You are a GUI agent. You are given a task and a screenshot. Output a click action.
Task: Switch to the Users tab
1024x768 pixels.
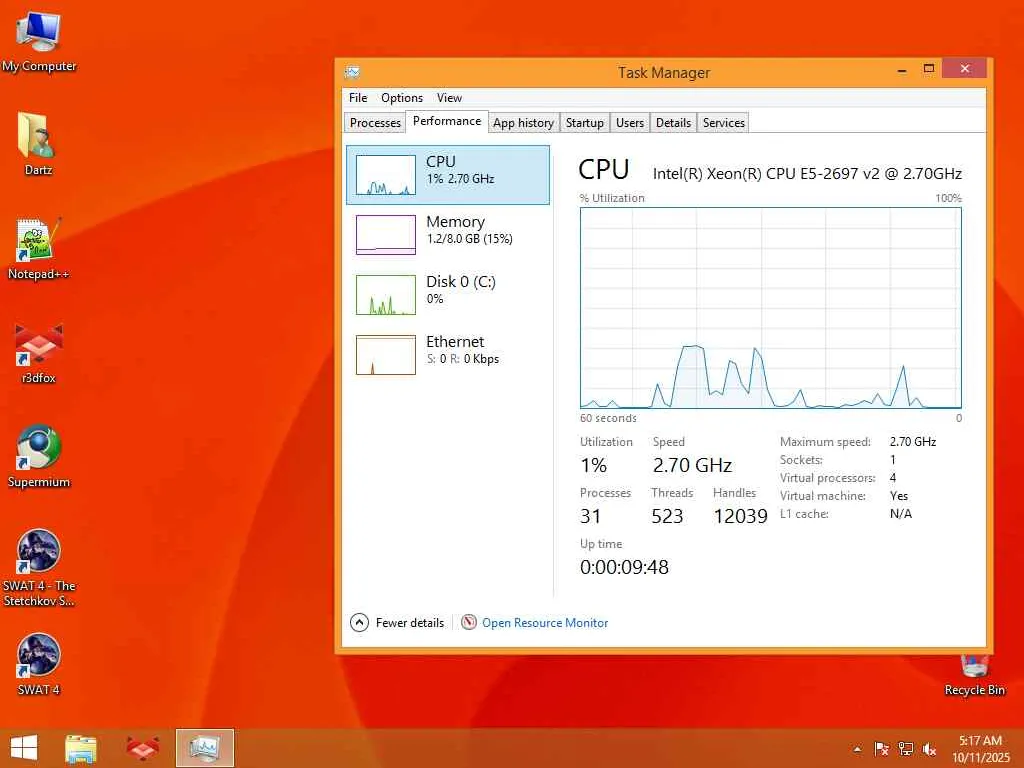(x=630, y=123)
